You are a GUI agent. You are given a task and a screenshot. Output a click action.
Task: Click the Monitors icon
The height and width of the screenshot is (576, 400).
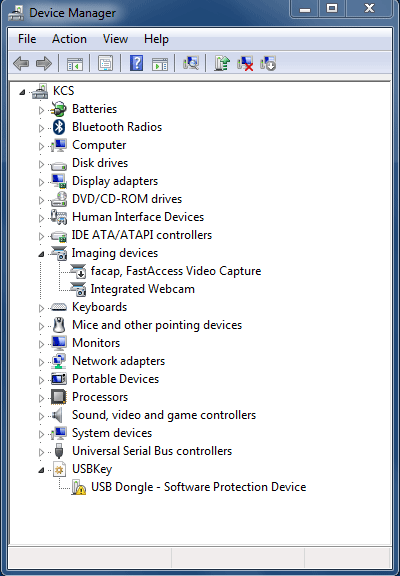(x=59, y=343)
